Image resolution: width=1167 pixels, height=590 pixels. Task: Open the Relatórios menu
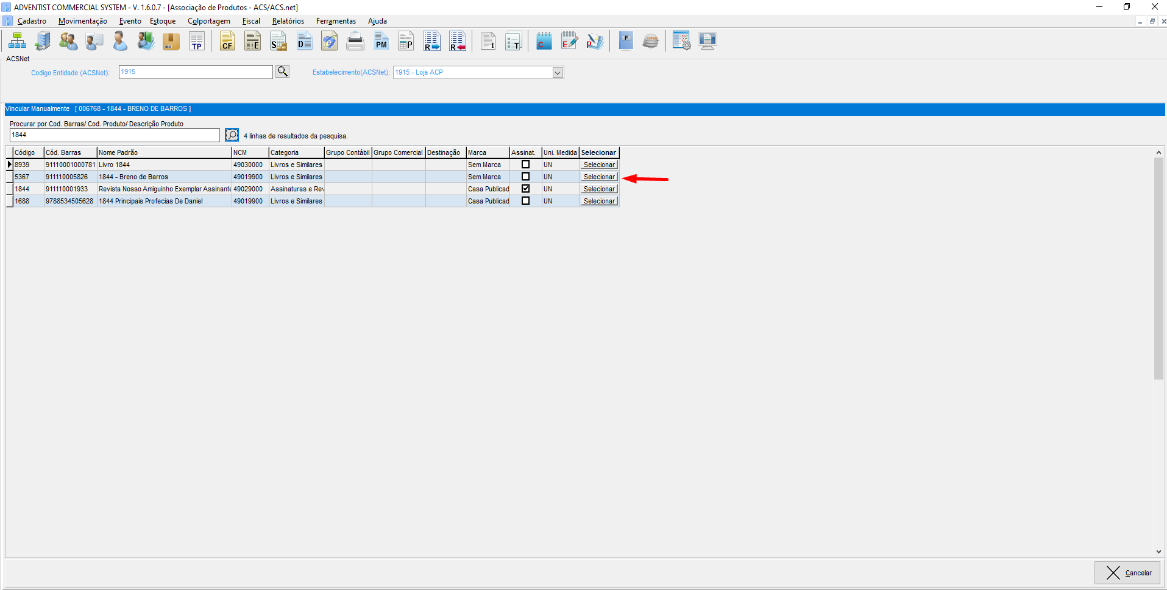click(x=288, y=21)
